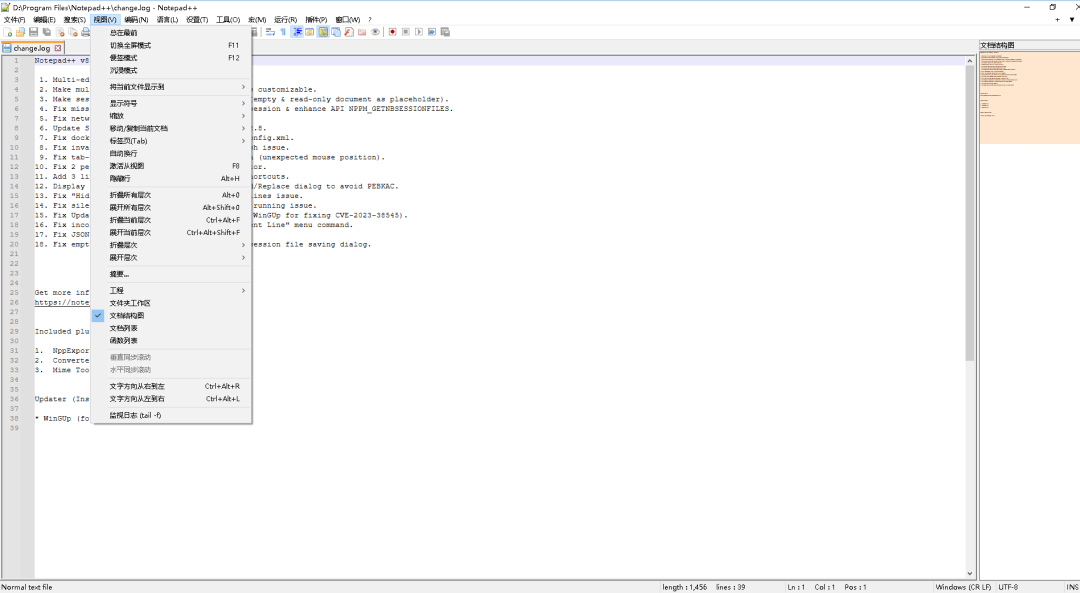Screen dimensions: 1080x593
Task: Toggle 切换全屏模式 full screen entry
Action: point(172,45)
